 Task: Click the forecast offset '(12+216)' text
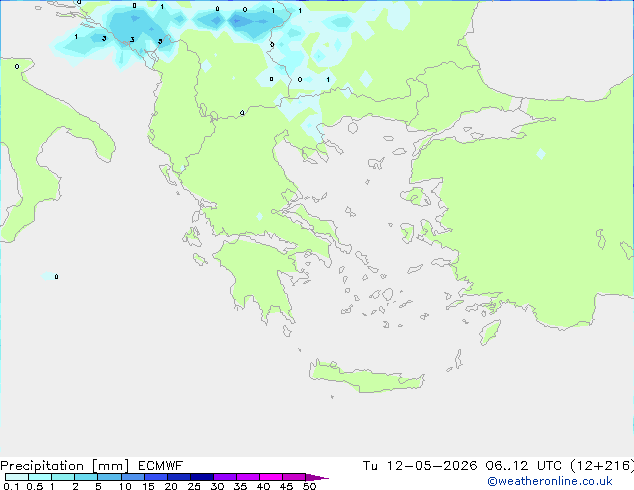(x=602, y=466)
